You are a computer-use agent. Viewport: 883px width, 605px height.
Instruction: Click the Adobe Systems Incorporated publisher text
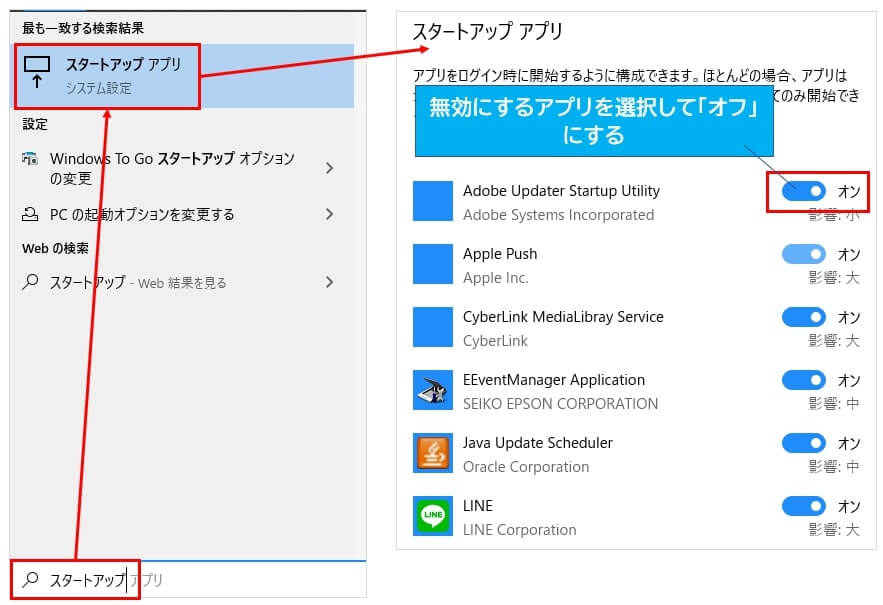pyautogui.click(x=558, y=215)
